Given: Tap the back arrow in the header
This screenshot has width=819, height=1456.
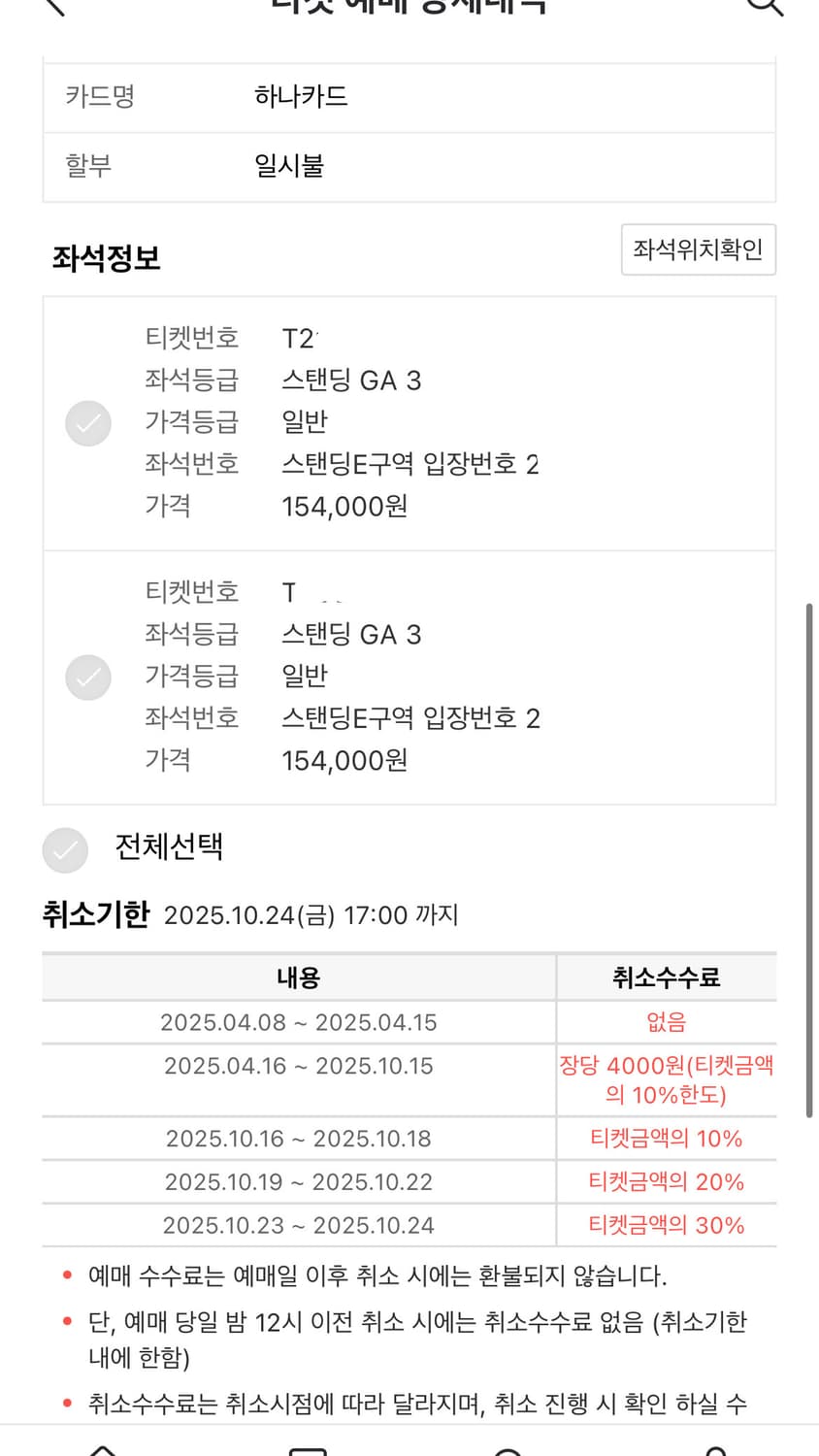Looking at the screenshot, I should point(54,6).
